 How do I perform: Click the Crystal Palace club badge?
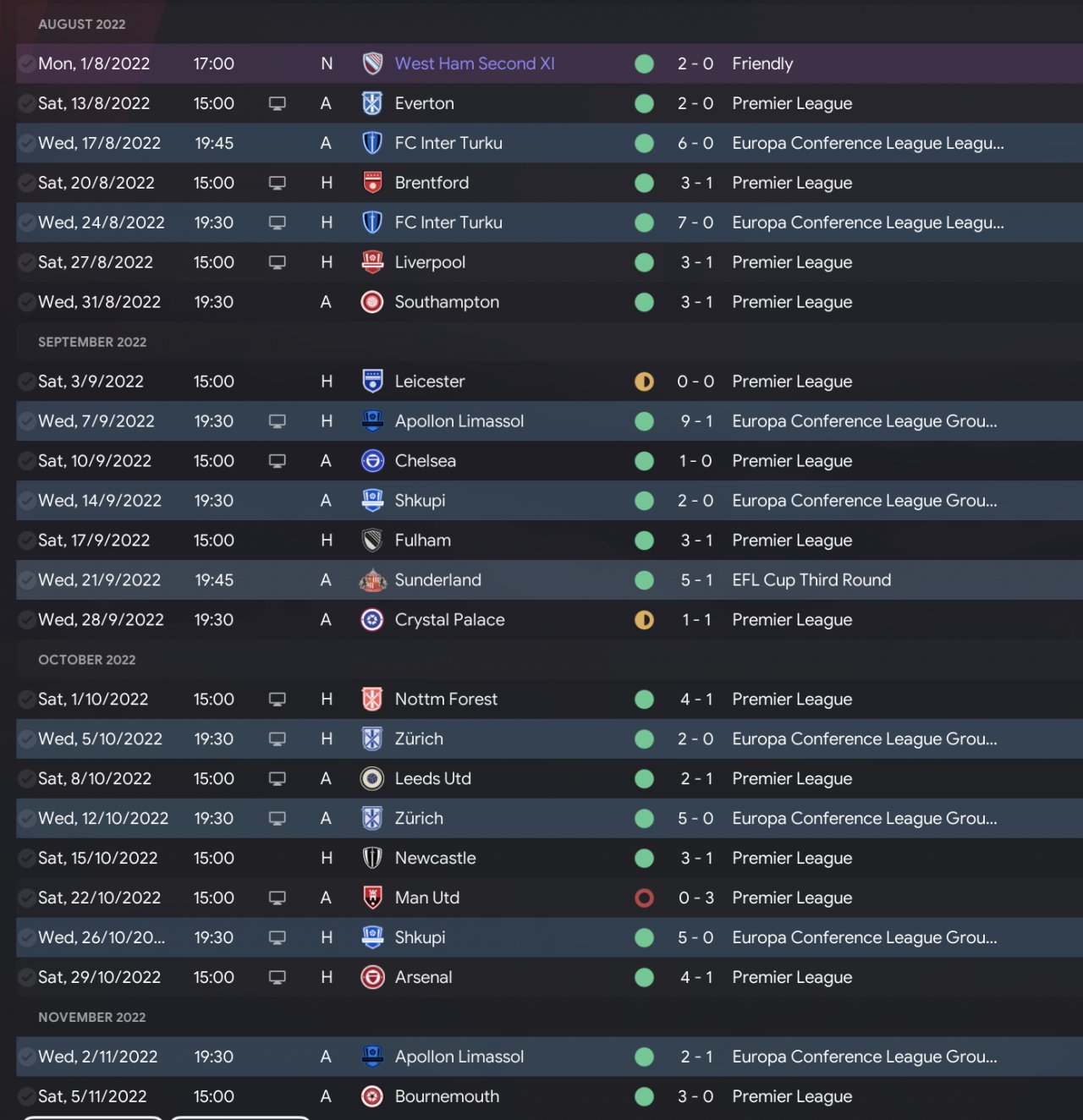(x=372, y=620)
